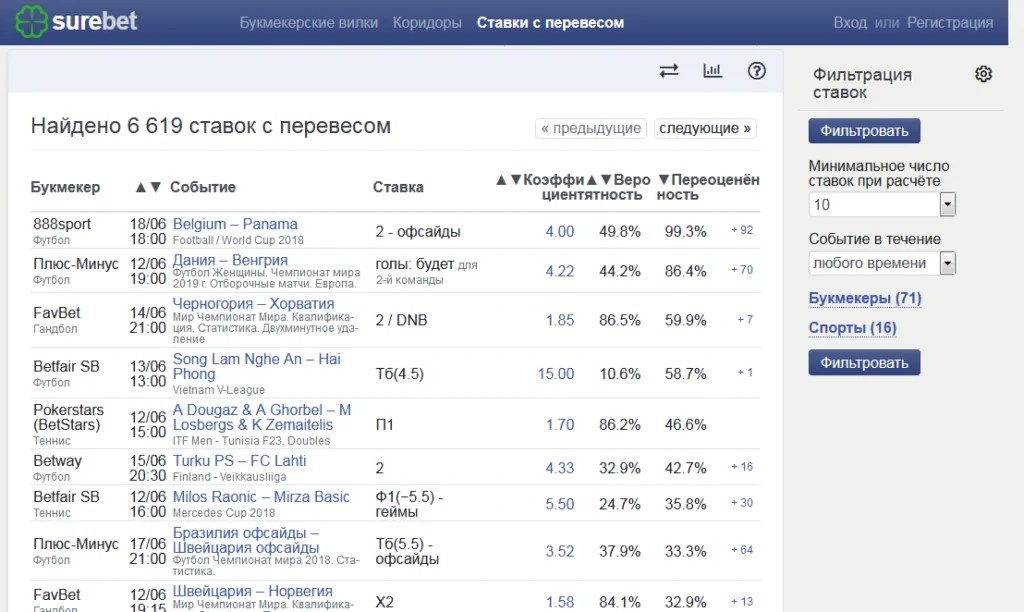
Task: Click Фильтровать button below Спорты link
Action: click(864, 362)
